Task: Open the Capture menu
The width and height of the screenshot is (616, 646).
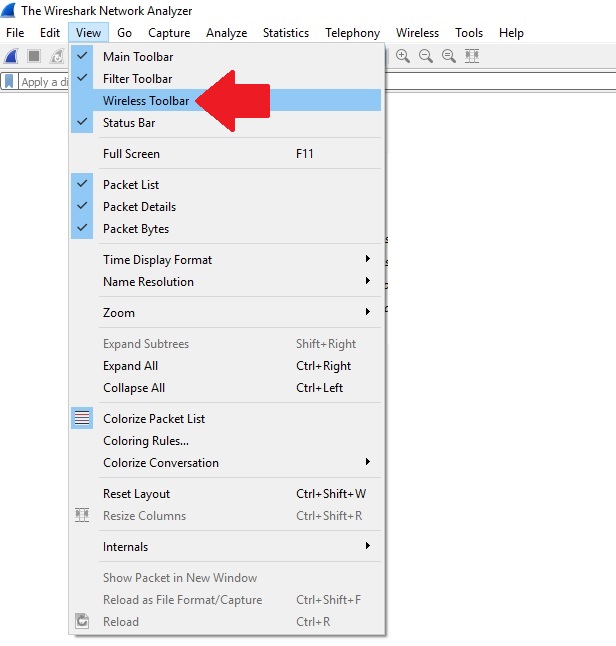Action: [169, 33]
